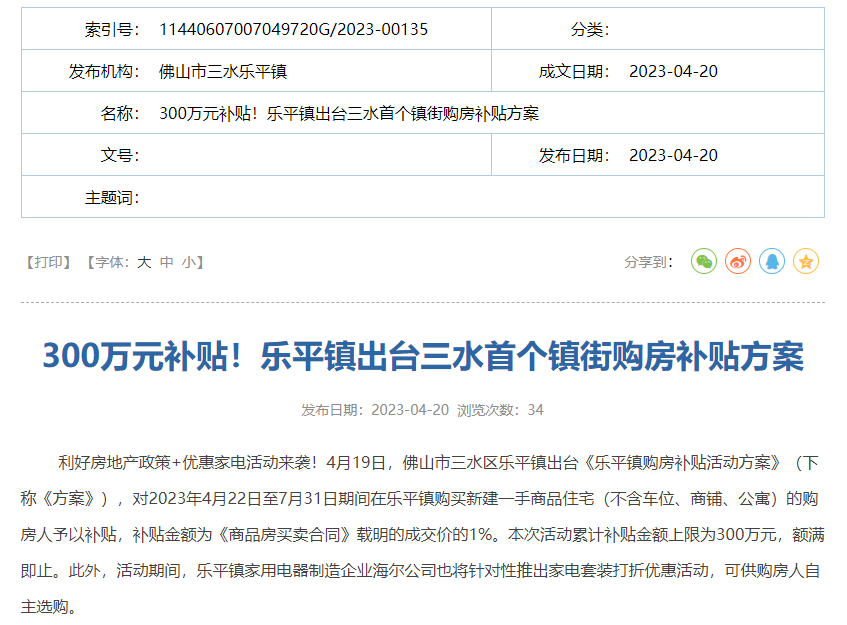Viewport: 847px width, 625px height.
Task: Select publisher text 佛山市三水乐平镇
Action: 223,71
